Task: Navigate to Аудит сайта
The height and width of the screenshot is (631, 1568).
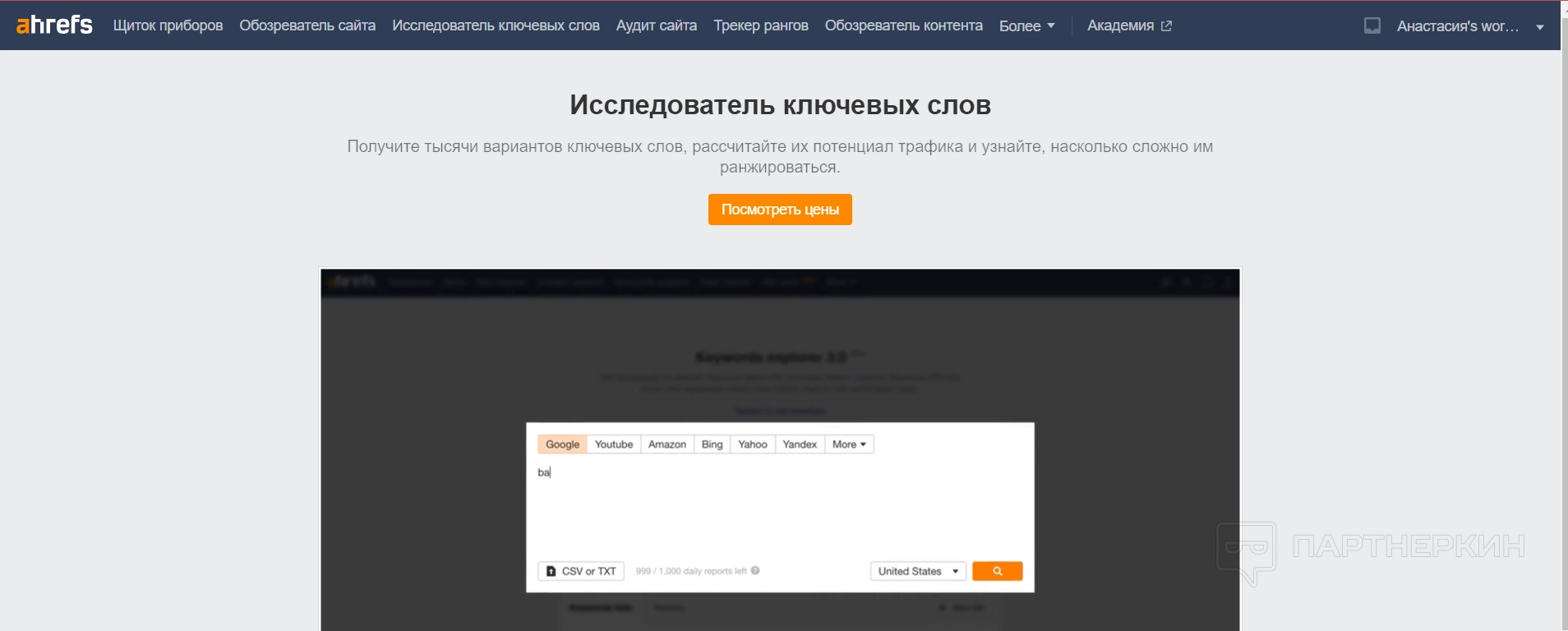Action: point(657,25)
